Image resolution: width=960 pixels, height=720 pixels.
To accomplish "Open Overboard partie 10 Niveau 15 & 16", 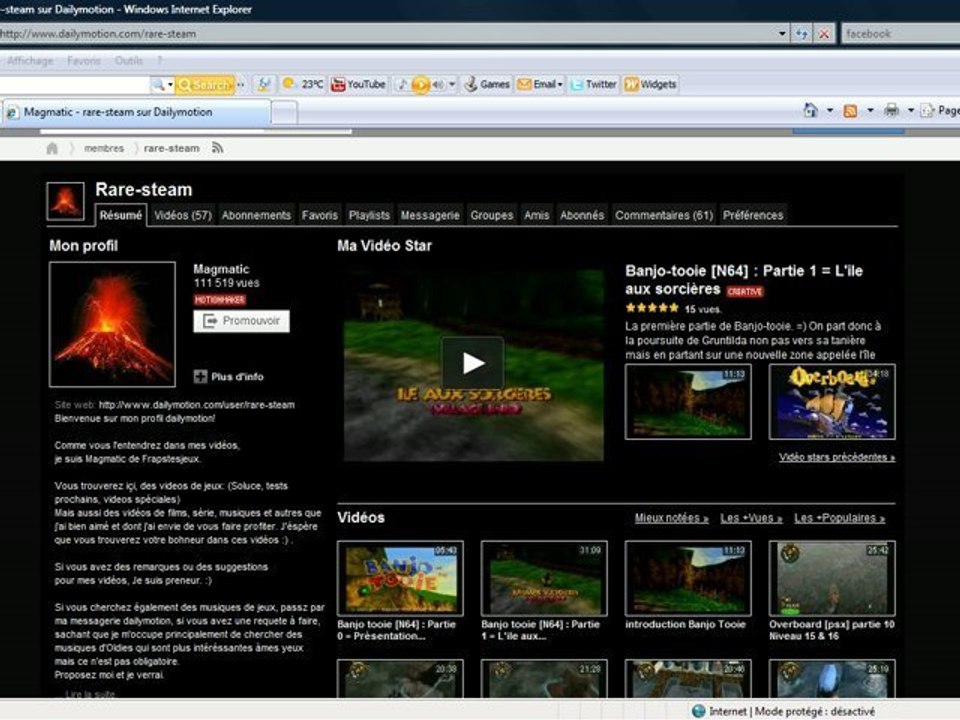I will tap(831, 630).
